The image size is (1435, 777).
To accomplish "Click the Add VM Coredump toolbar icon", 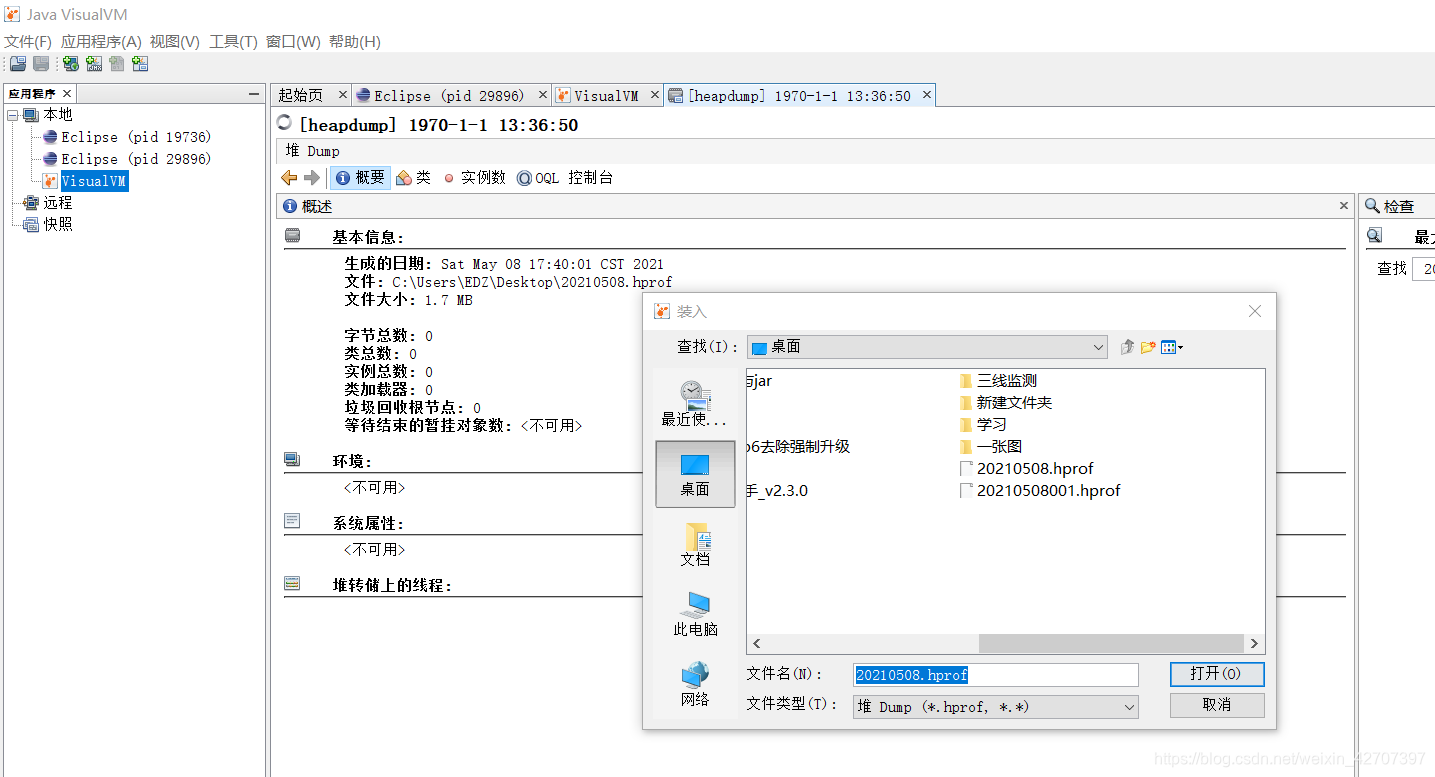I will pos(117,64).
